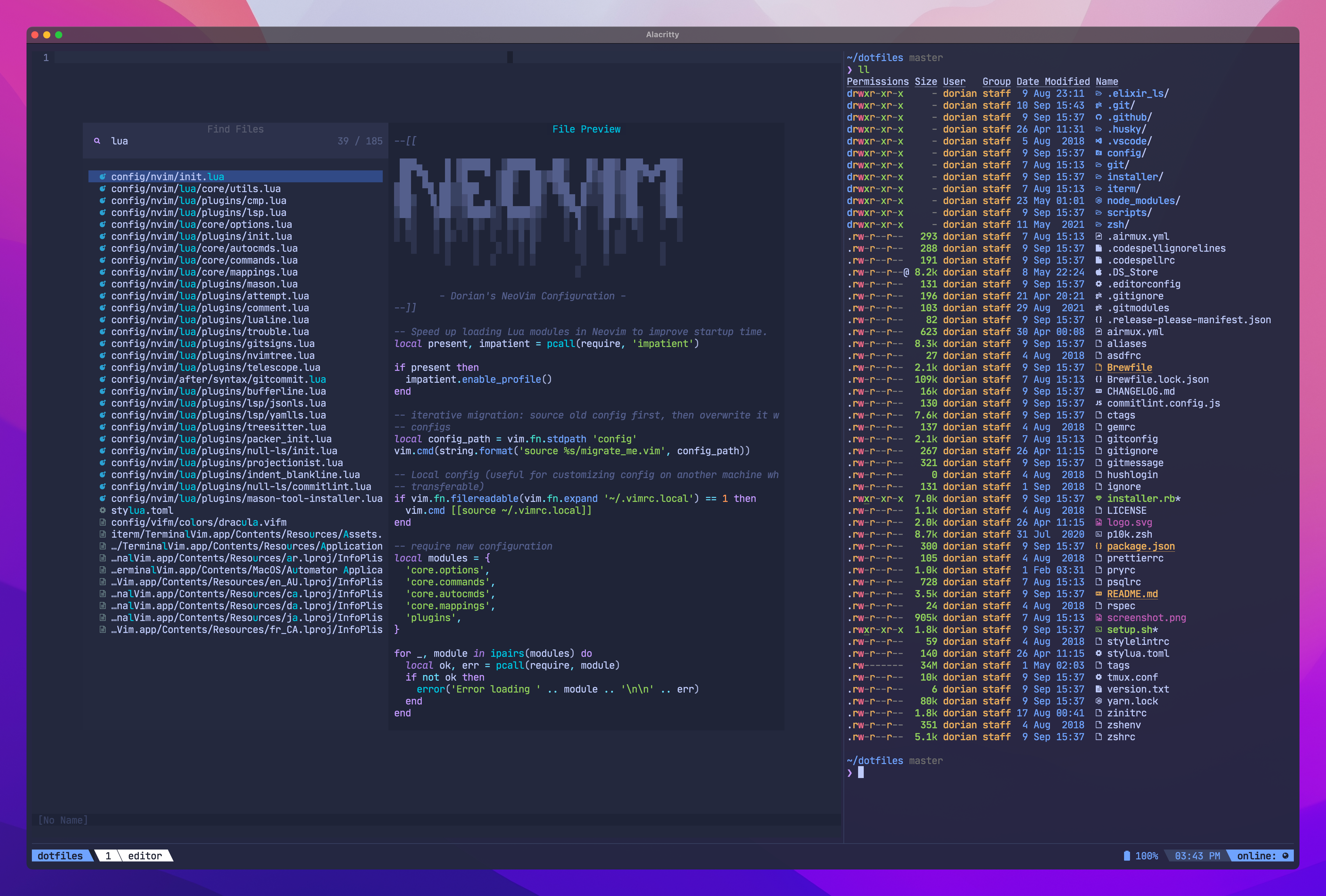Viewport: 1326px width, 896px height.
Task: Click the icon beside the highlighted Brewfile
Action: 1098,368
